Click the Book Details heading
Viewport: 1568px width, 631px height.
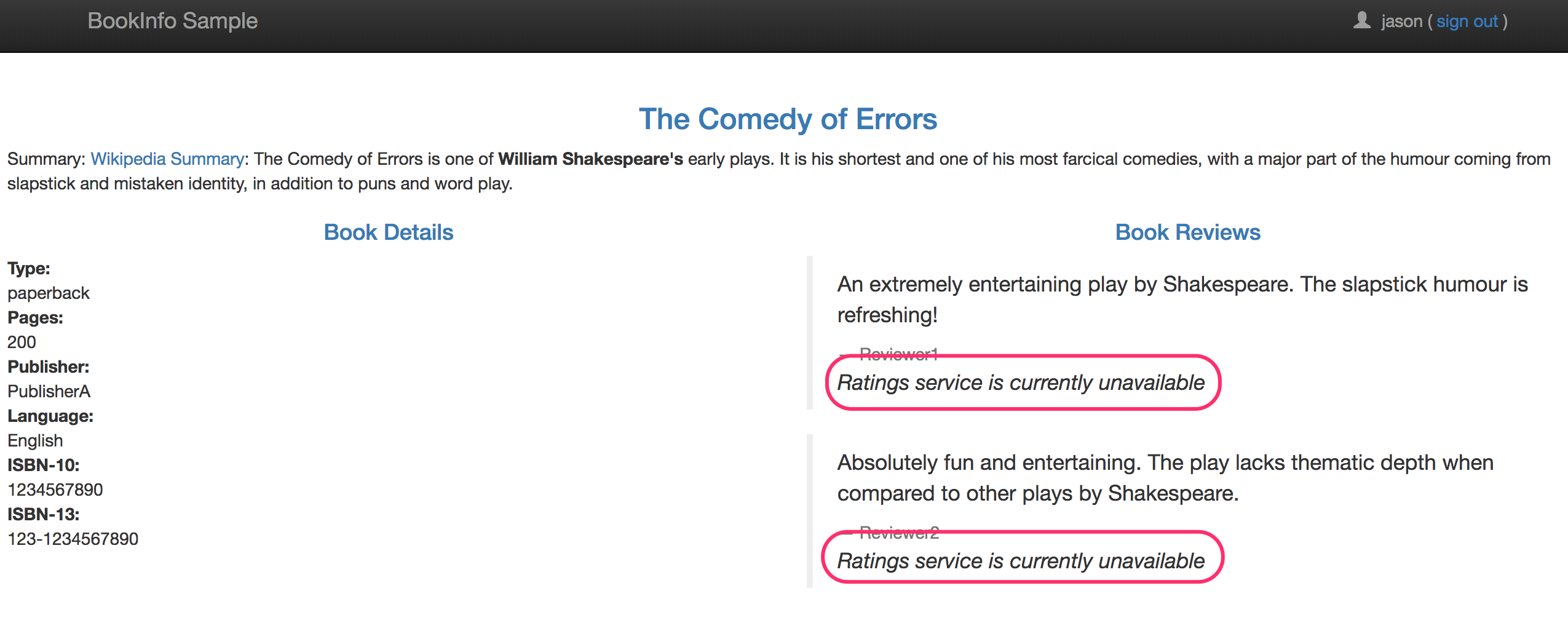point(389,232)
